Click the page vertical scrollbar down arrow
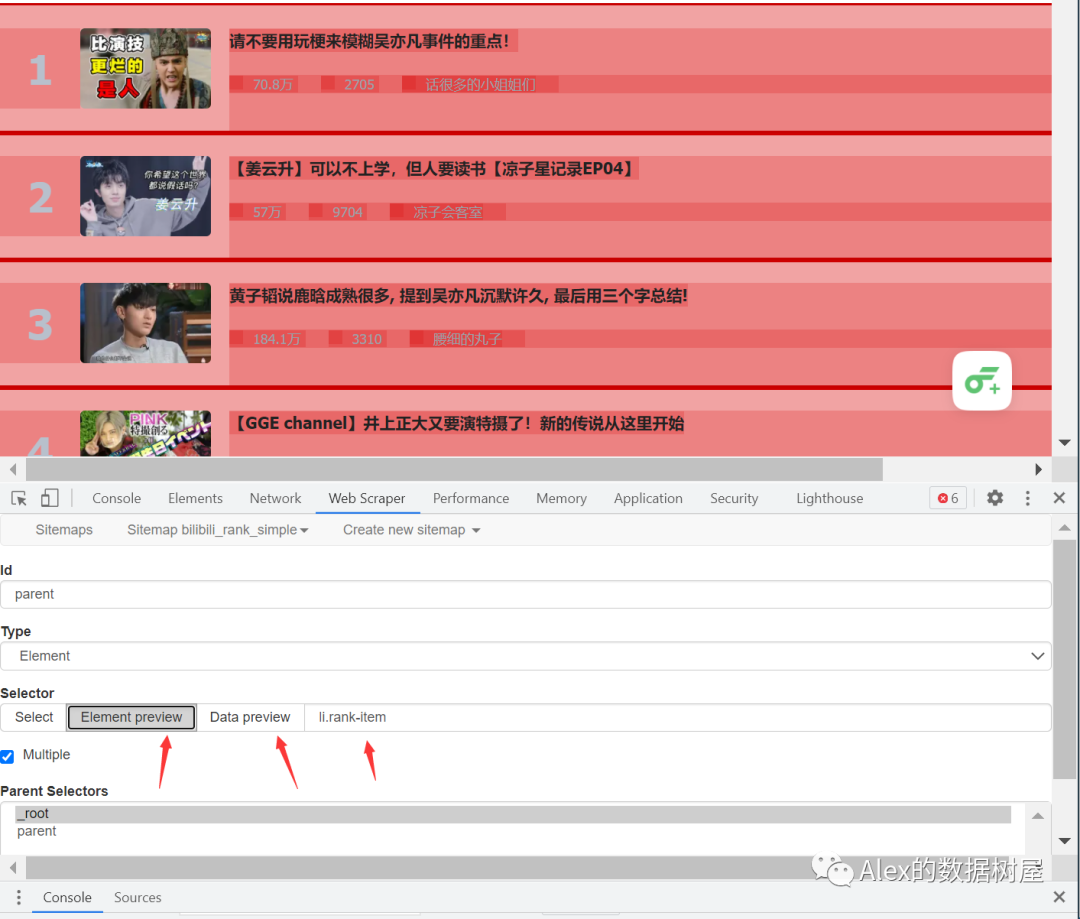Image resolution: width=1080 pixels, height=919 pixels. tap(1065, 442)
